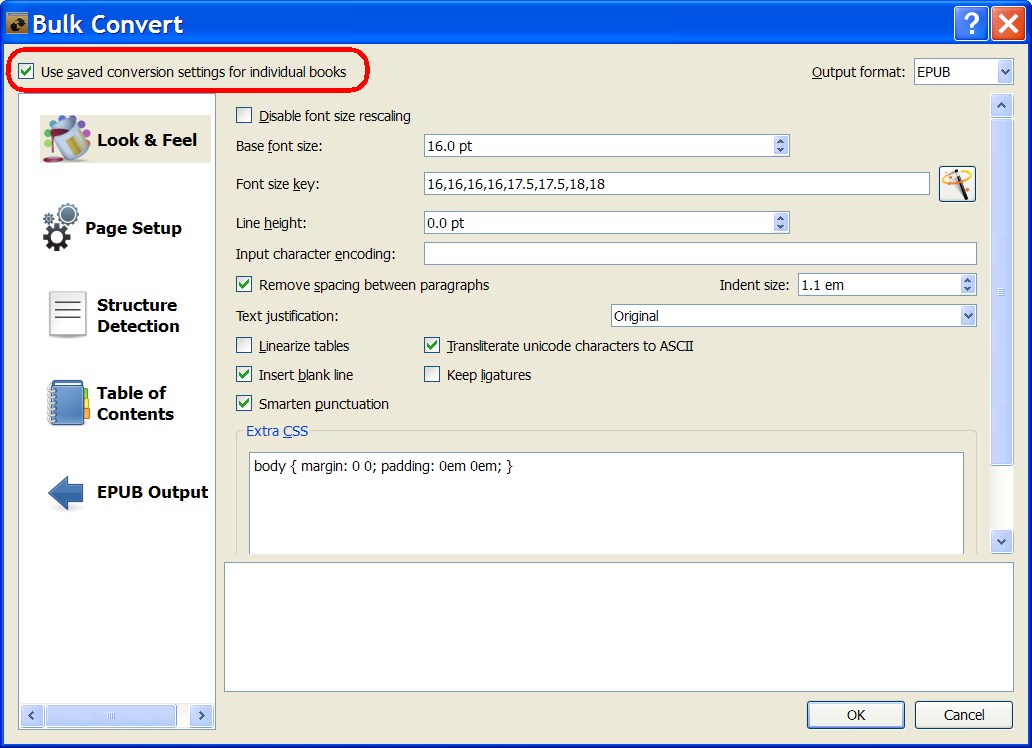The width and height of the screenshot is (1032, 748).
Task: Close the Bulk Convert dialog
Action: (x=1008, y=24)
